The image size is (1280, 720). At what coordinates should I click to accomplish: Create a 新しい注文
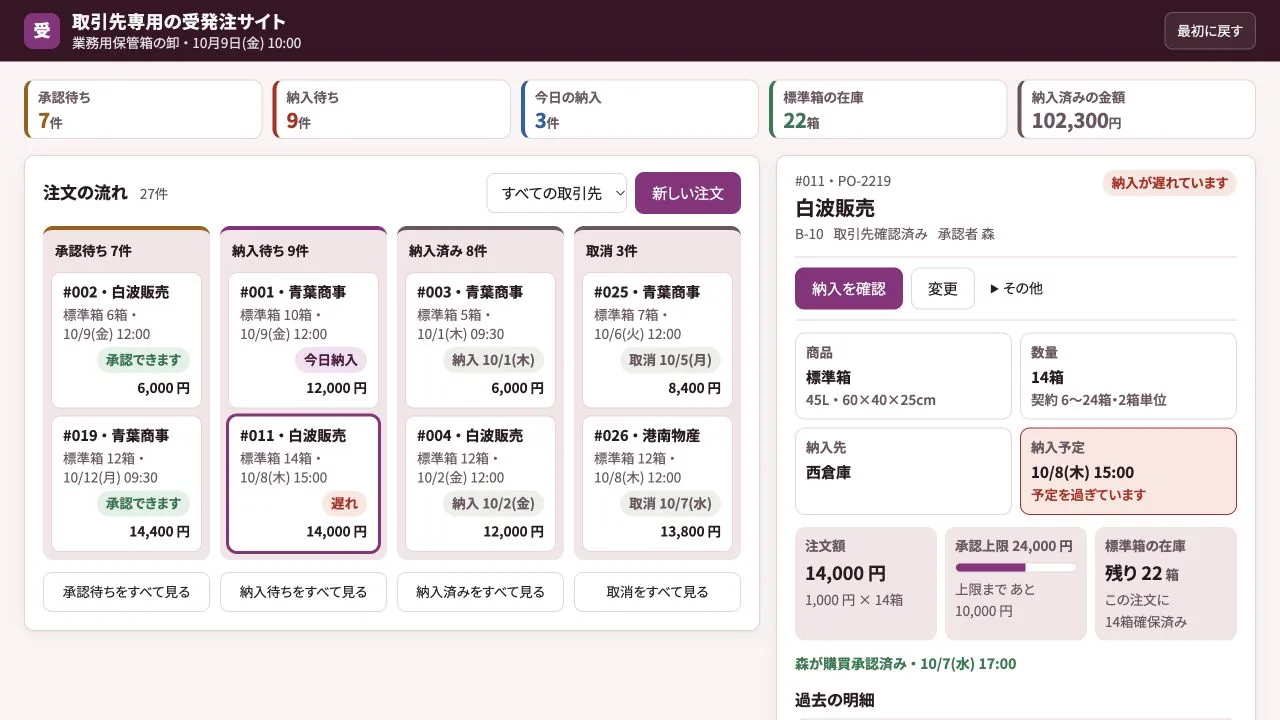point(688,193)
